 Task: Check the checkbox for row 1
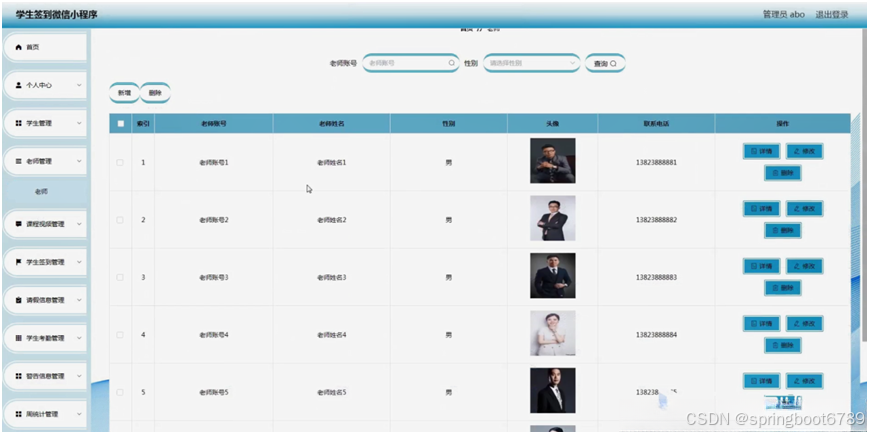[120, 162]
